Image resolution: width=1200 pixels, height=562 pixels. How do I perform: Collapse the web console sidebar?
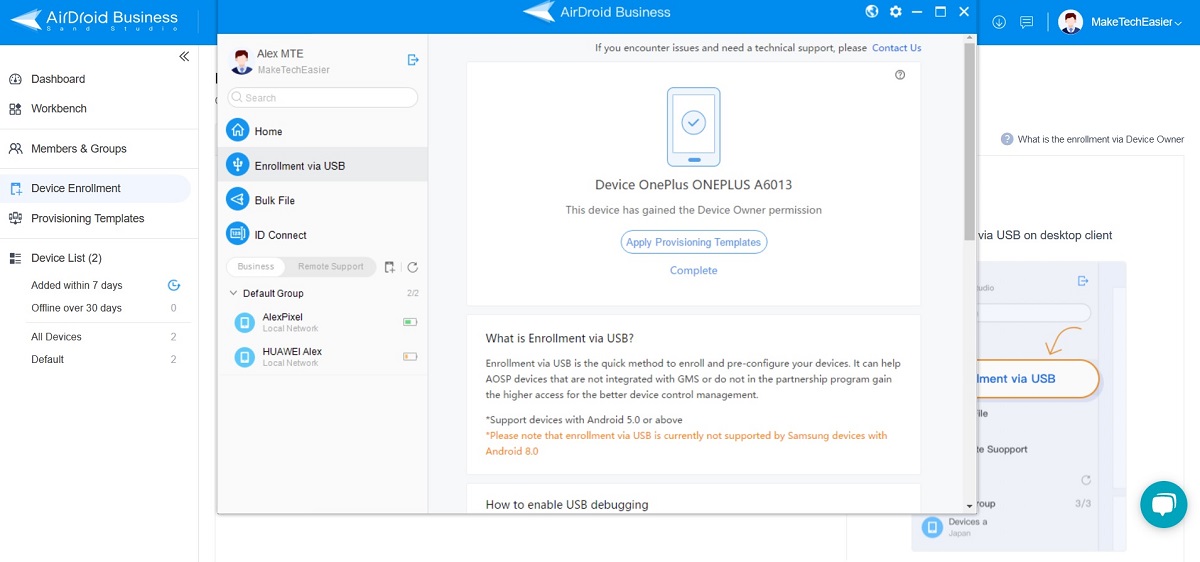pos(184,56)
